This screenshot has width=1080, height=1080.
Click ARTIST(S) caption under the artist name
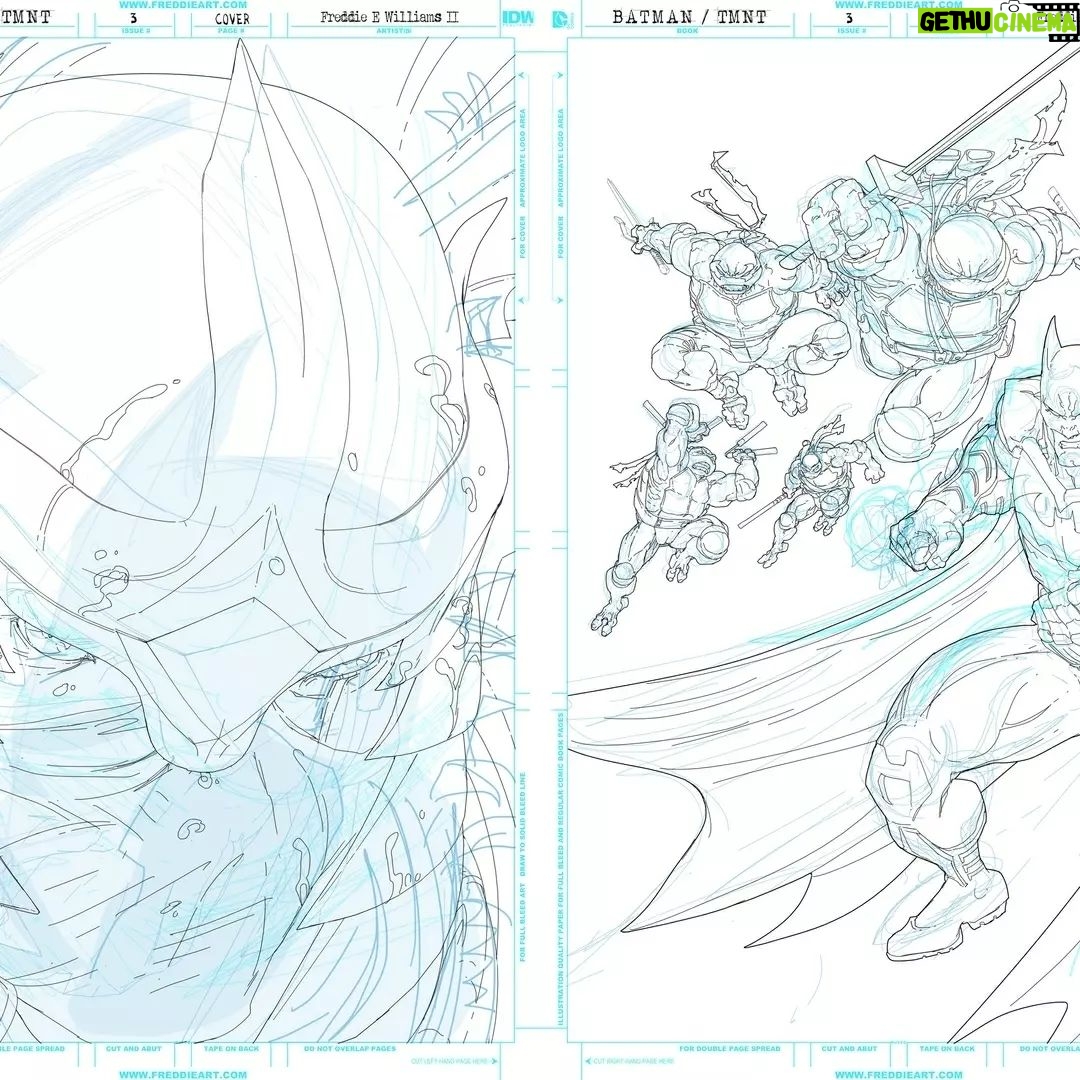394,32
